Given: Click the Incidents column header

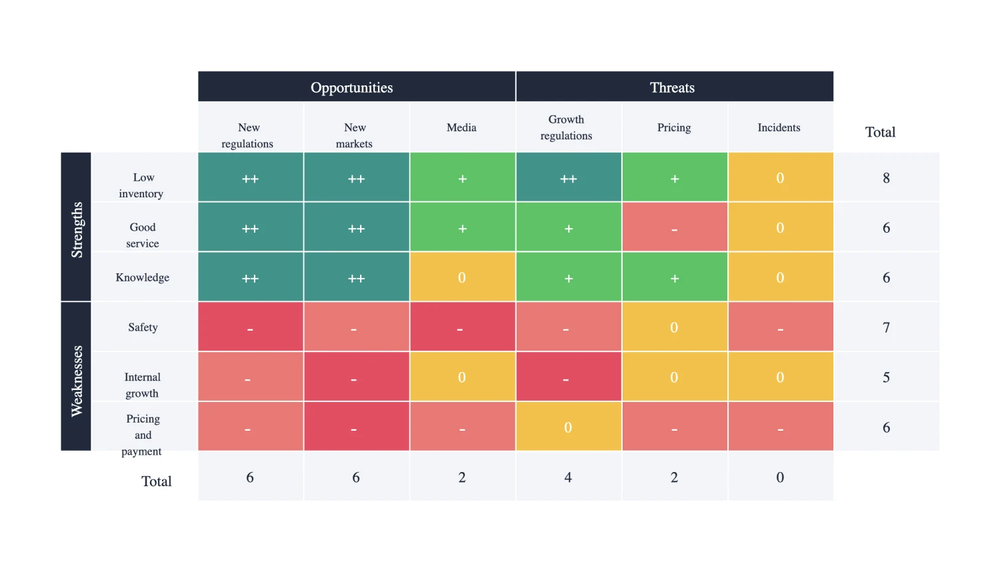Looking at the screenshot, I should [x=779, y=128].
